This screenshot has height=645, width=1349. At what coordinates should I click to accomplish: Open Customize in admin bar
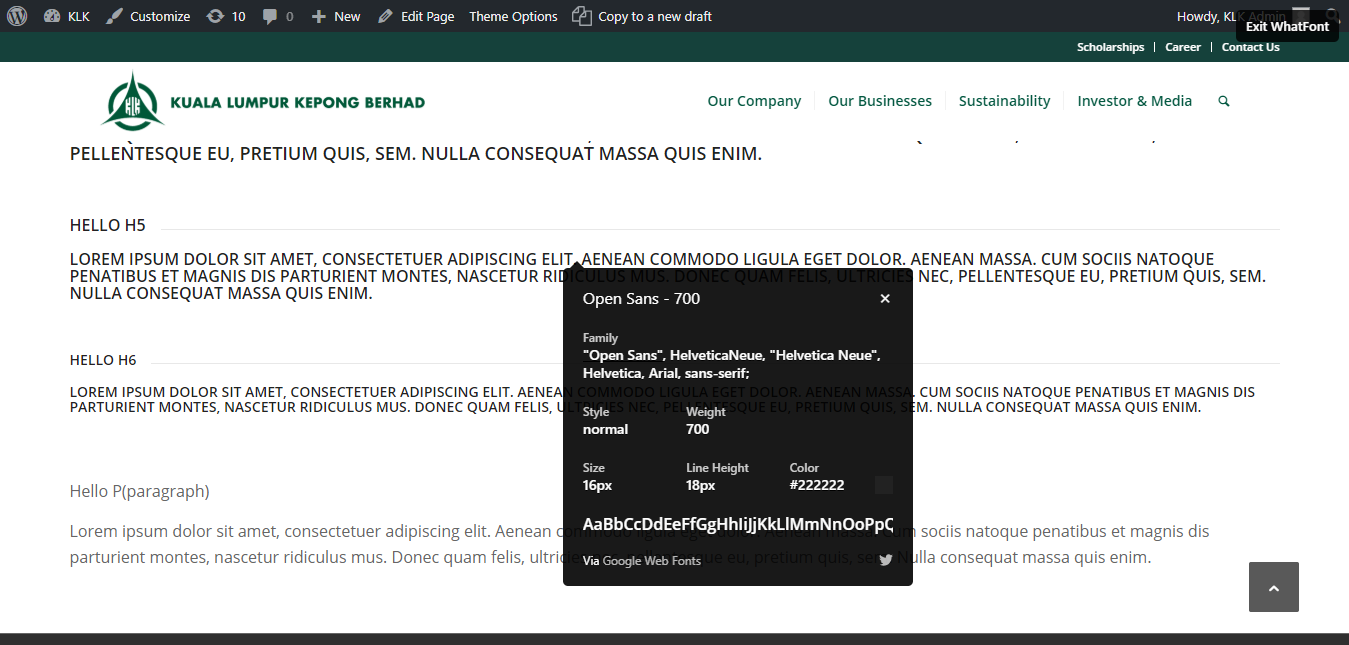[x=148, y=16]
